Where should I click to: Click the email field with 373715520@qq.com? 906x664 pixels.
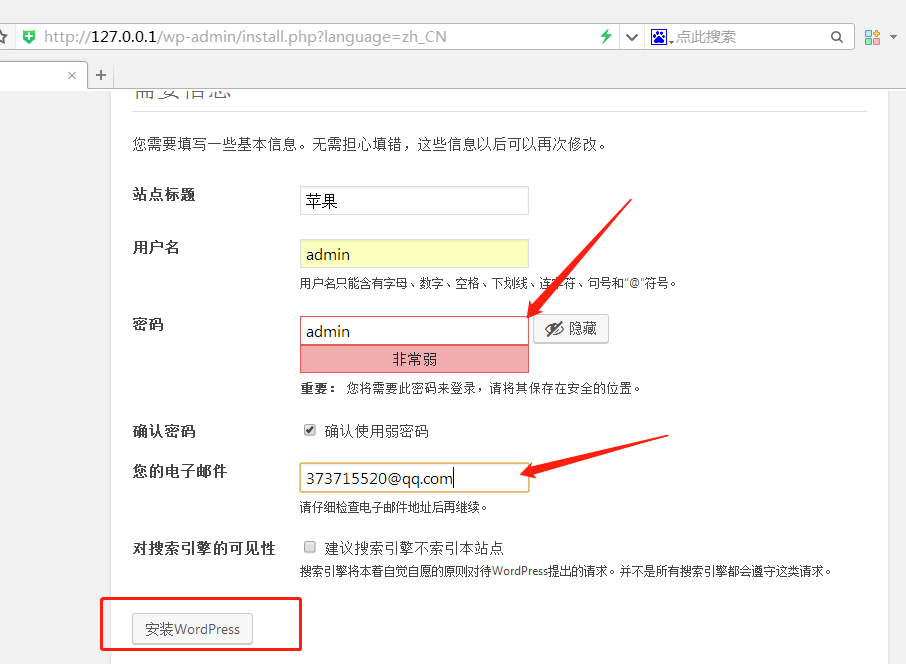pyautogui.click(x=414, y=478)
